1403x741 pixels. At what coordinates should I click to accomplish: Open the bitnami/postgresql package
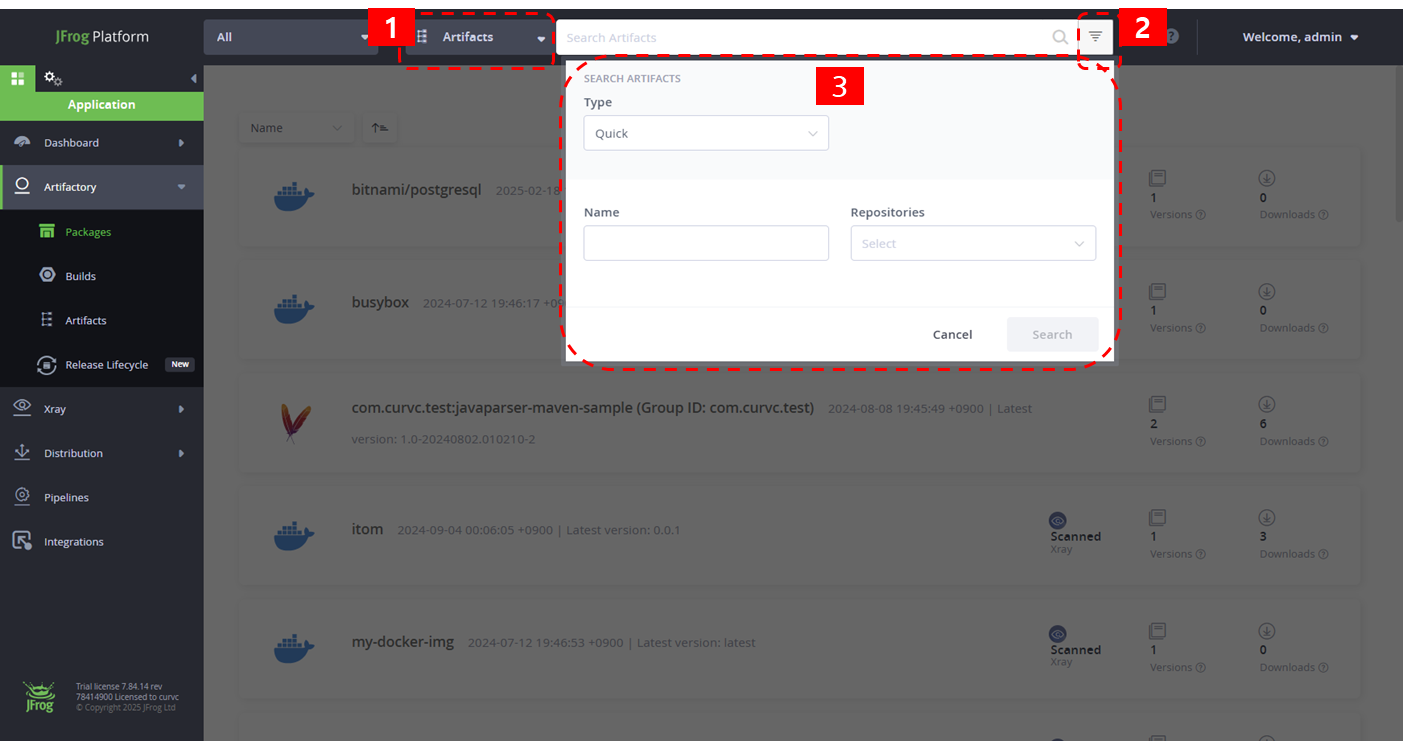[416, 189]
